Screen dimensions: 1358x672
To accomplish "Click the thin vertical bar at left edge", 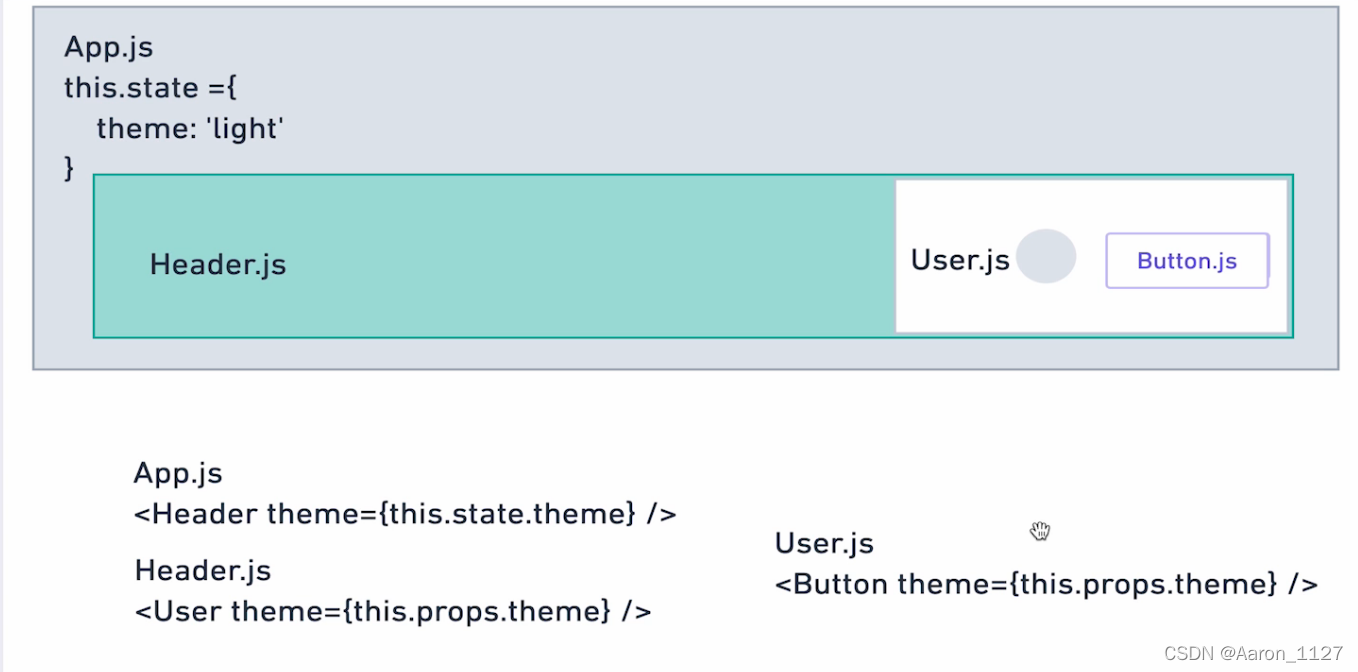I will (2, 336).
